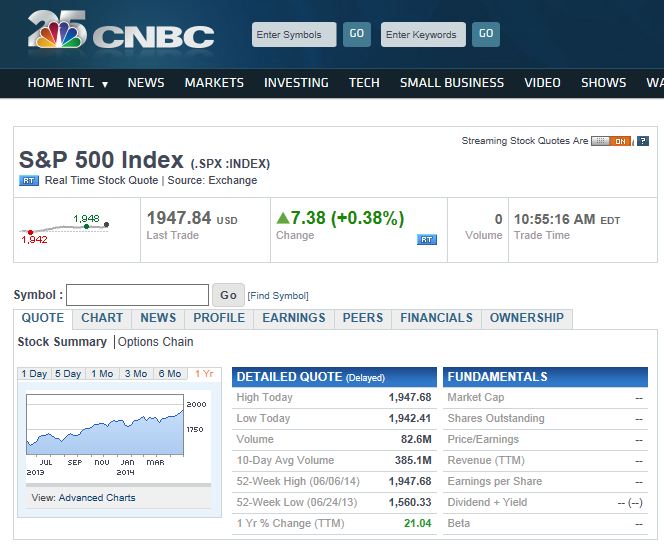This screenshot has width=664, height=547.
Task: Open the SHOWS menu
Action: (603, 83)
